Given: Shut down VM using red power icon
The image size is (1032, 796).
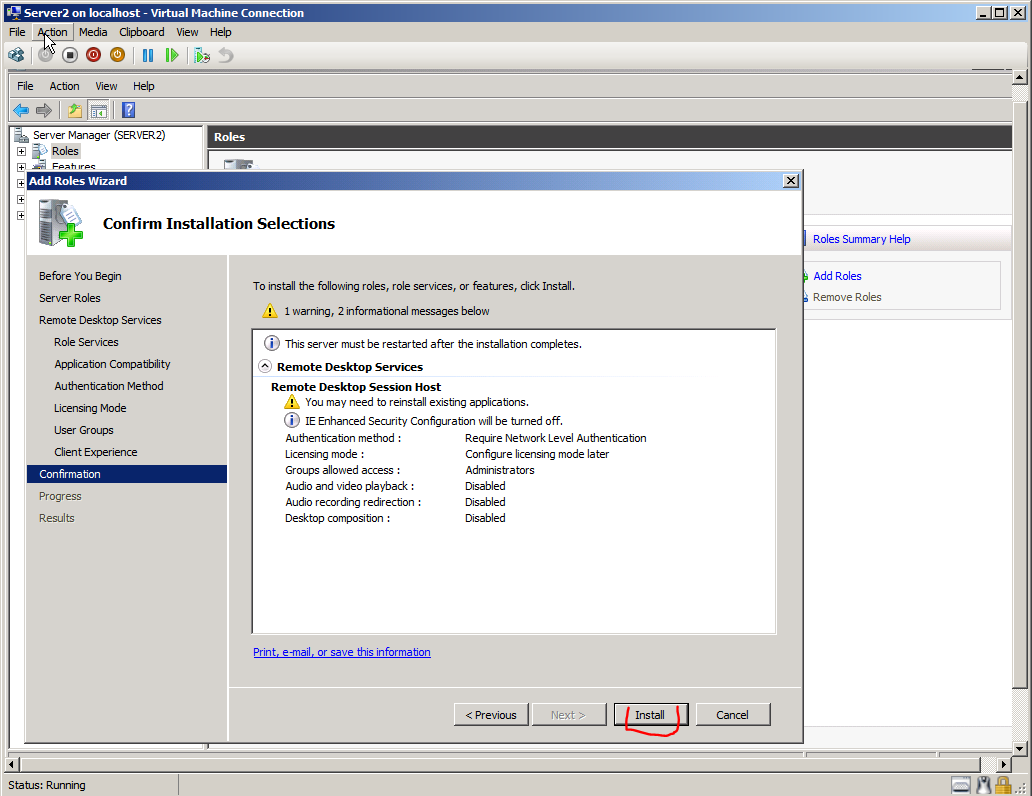Looking at the screenshot, I should coord(93,55).
